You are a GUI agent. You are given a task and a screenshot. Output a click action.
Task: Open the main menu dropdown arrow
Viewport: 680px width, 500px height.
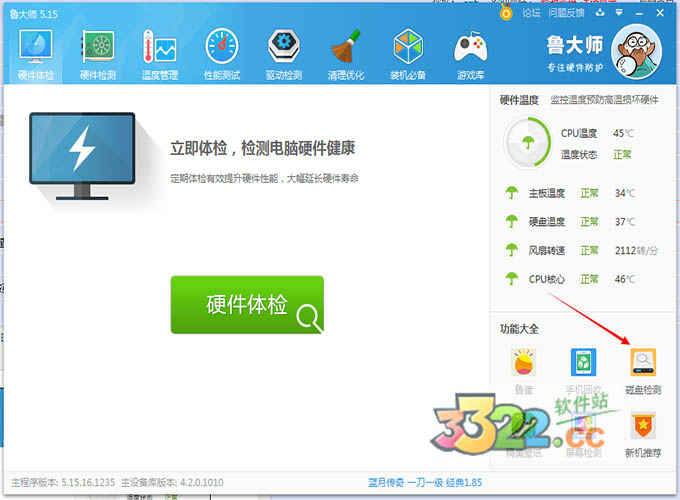[619, 13]
